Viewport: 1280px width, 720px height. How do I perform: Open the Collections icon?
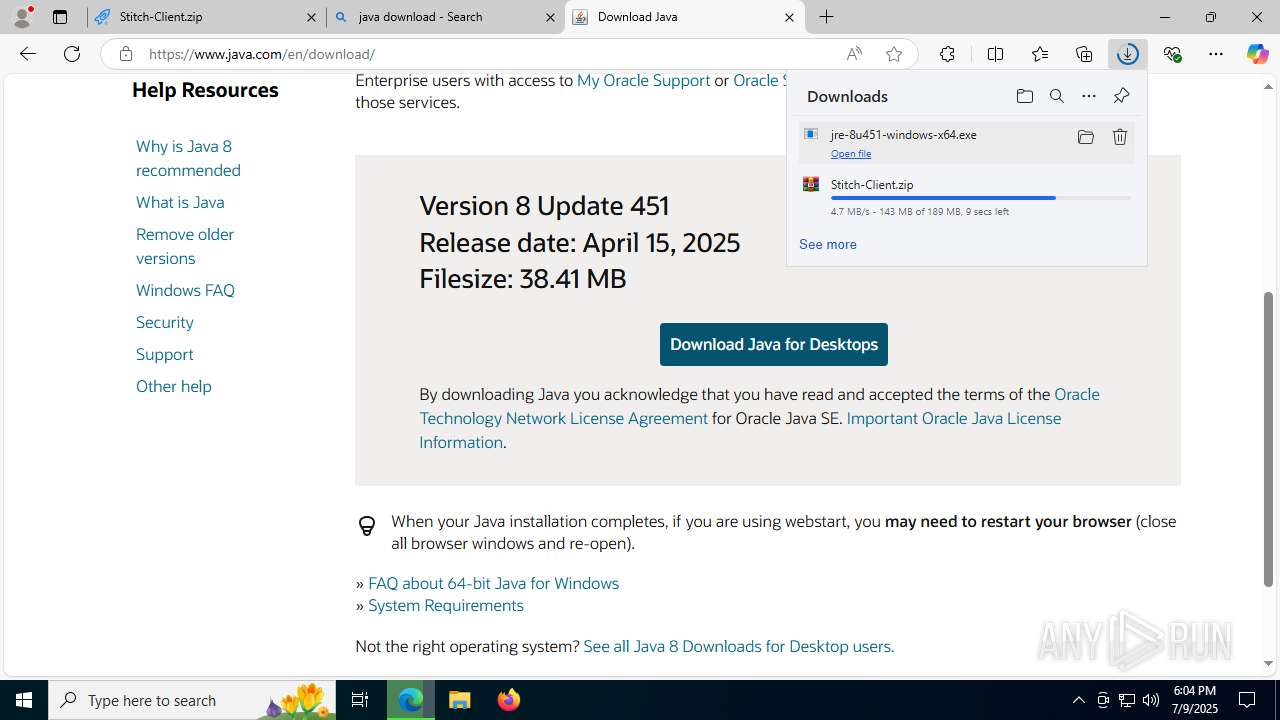[1084, 54]
